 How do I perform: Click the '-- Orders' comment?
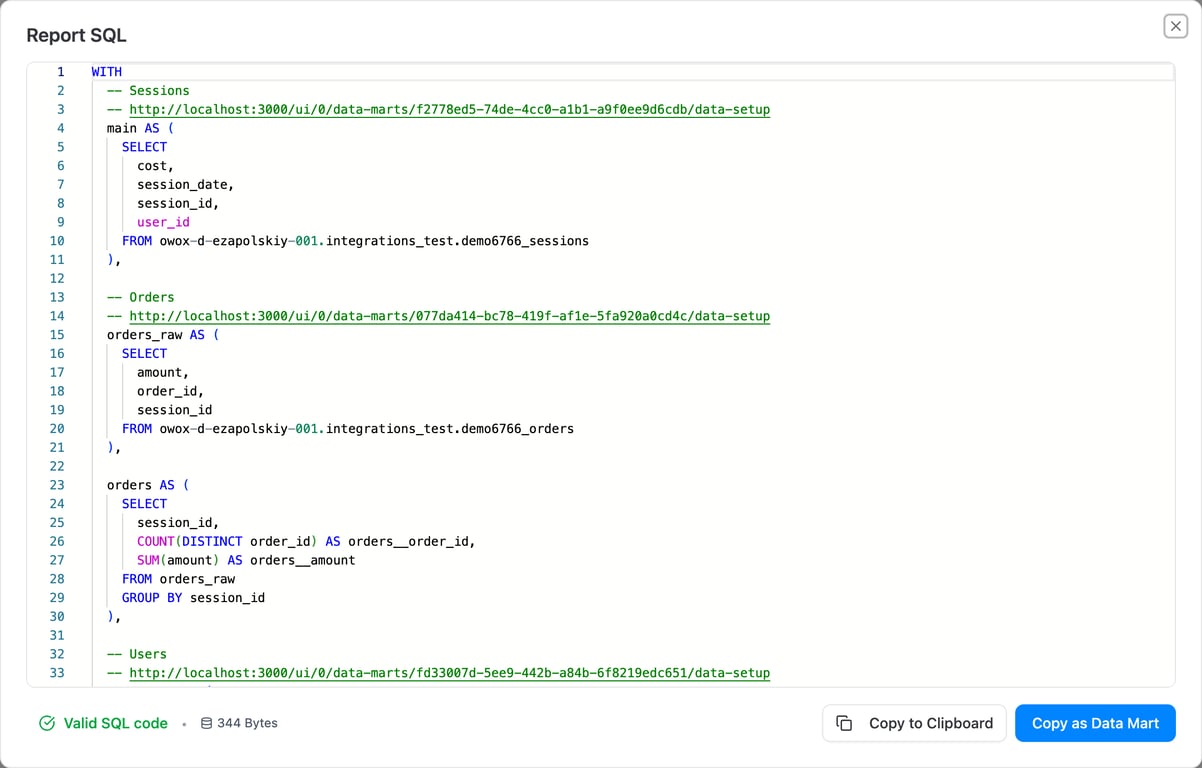(x=141, y=297)
